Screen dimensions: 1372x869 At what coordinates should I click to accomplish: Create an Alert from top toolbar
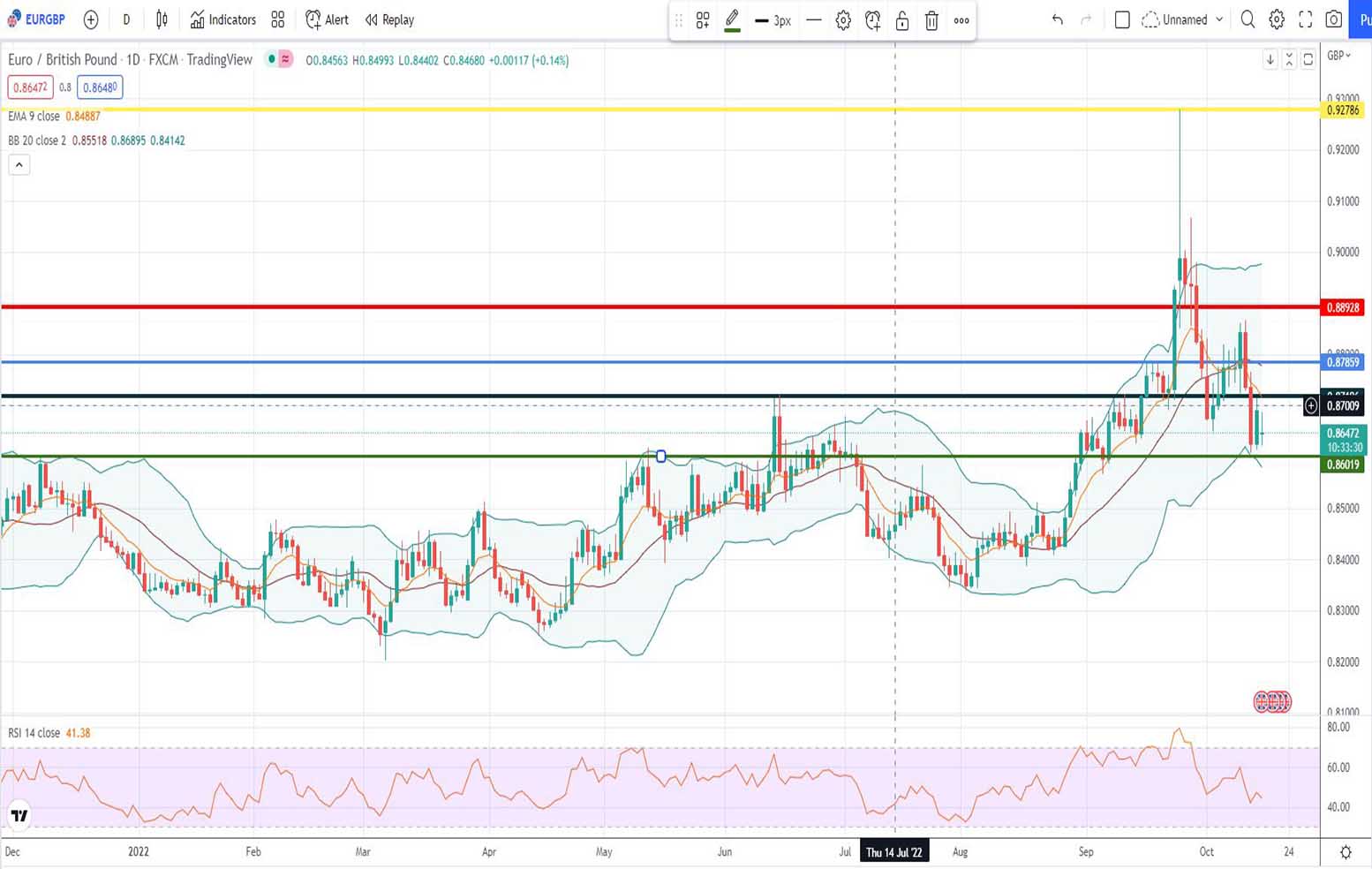click(327, 19)
